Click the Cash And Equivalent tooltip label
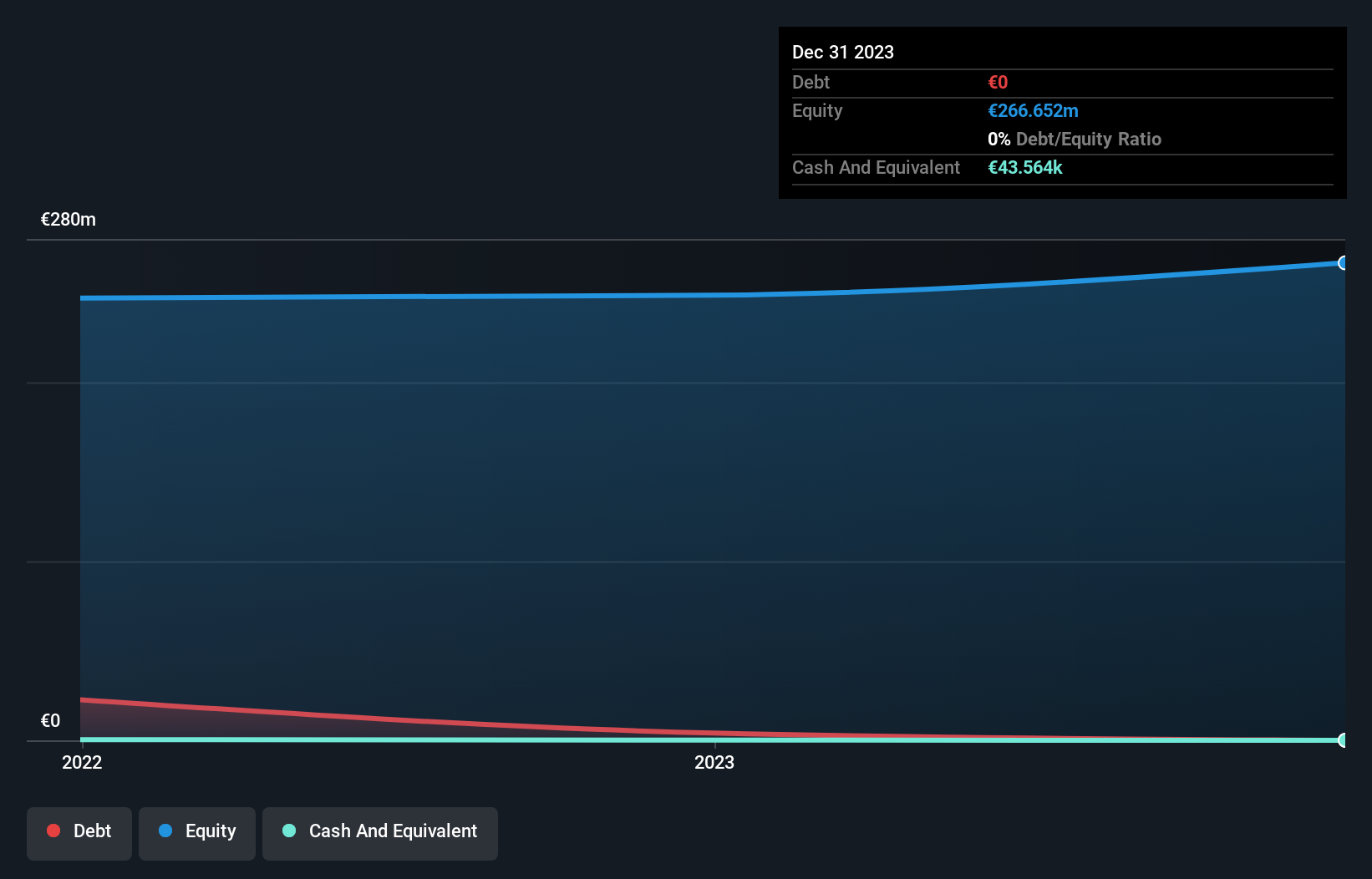This screenshot has width=1372, height=879. (x=876, y=168)
